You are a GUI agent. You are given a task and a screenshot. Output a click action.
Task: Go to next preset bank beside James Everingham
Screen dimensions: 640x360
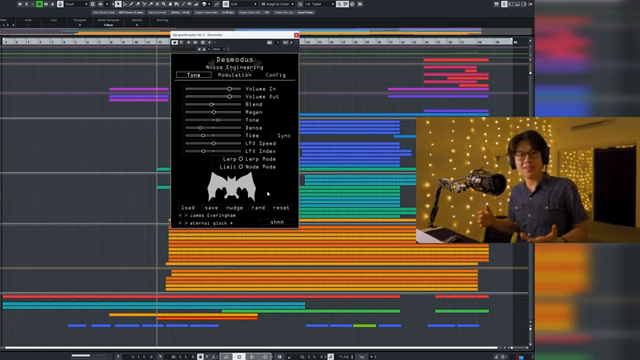pos(186,216)
